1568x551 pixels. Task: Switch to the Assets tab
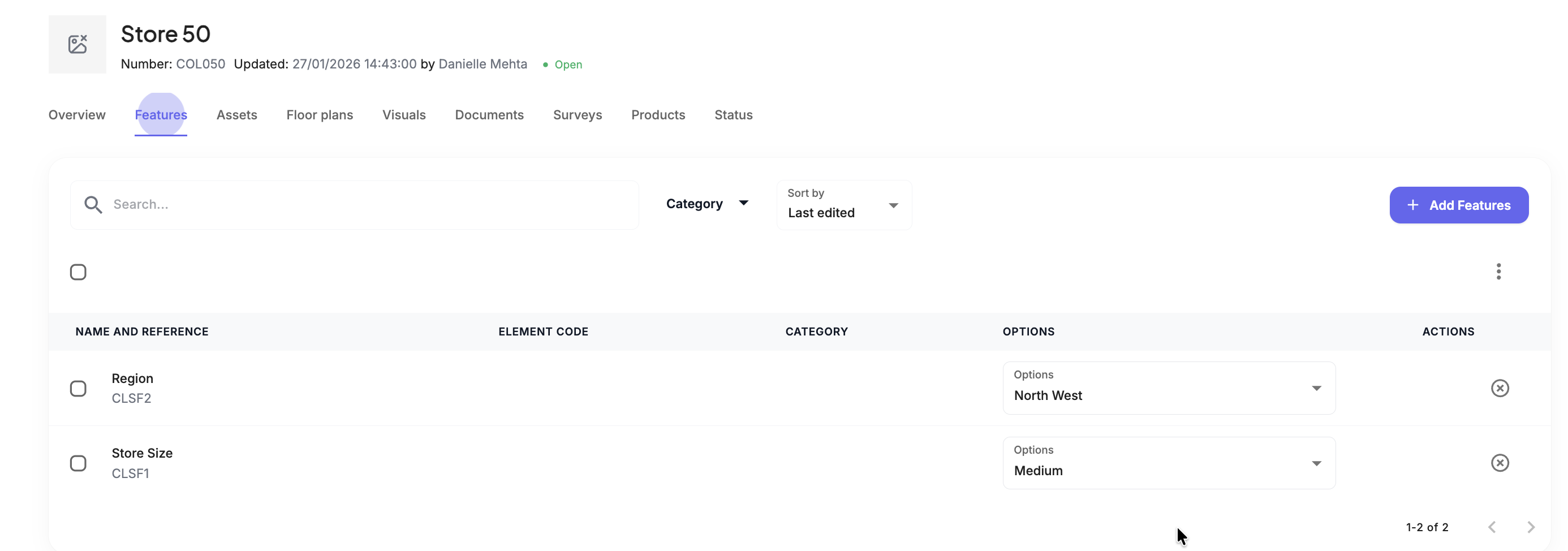(237, 114)
